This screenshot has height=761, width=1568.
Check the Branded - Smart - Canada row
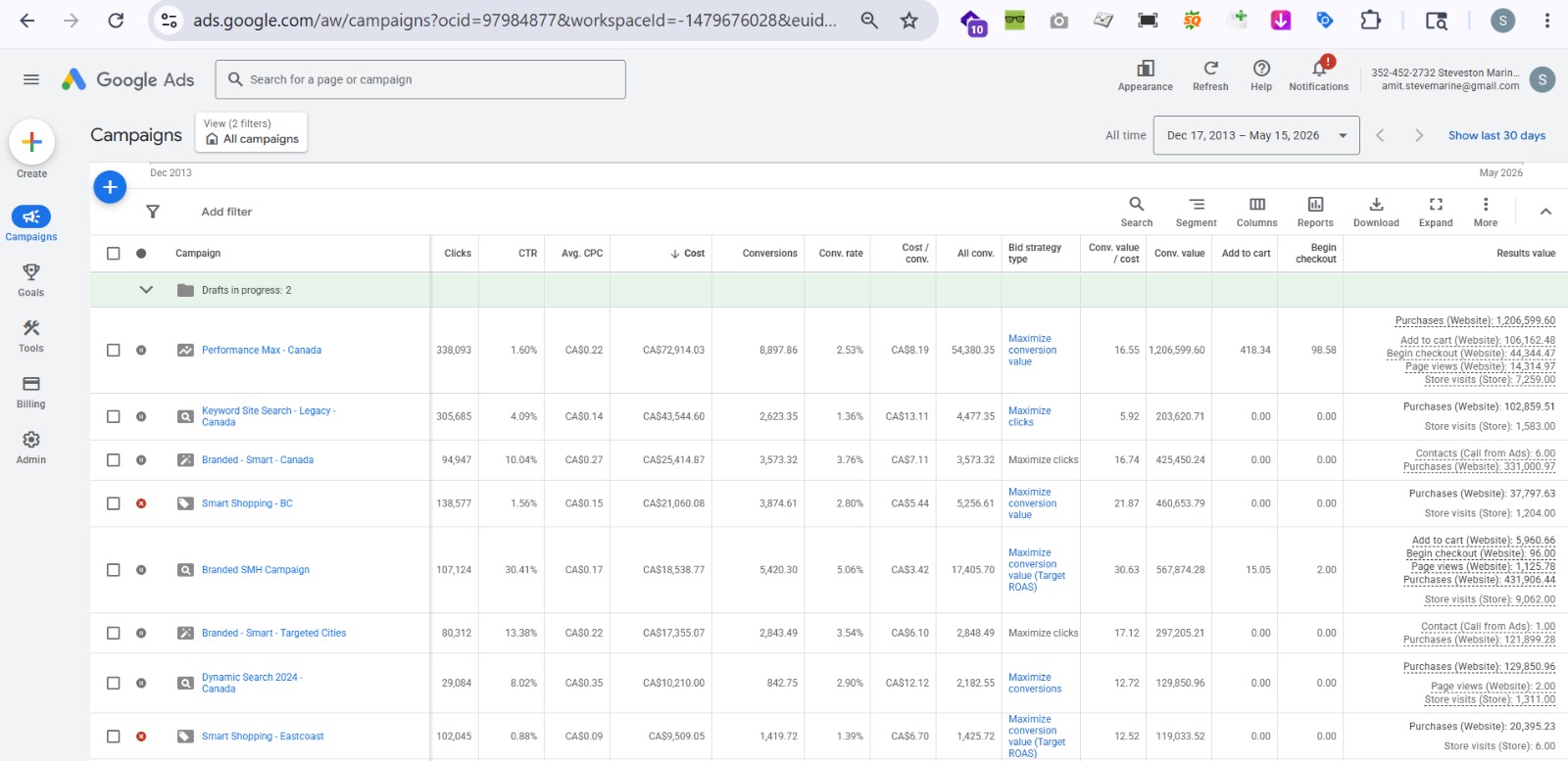(114, 459)
